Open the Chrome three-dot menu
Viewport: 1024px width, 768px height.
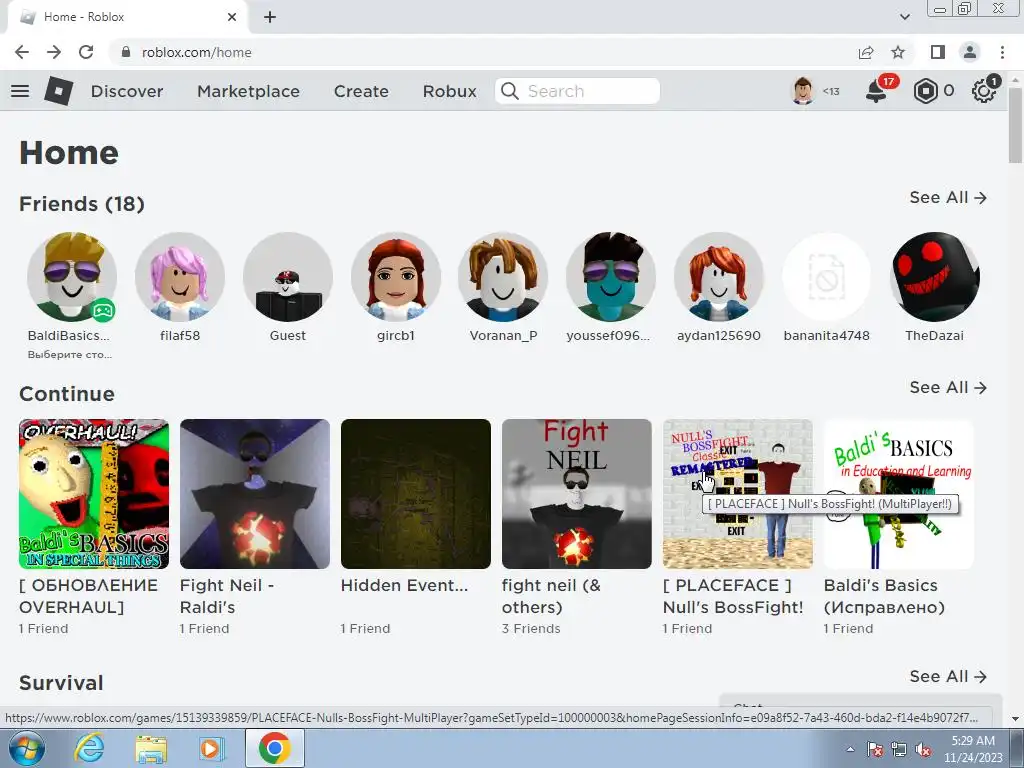click(x=1002, y=52)
